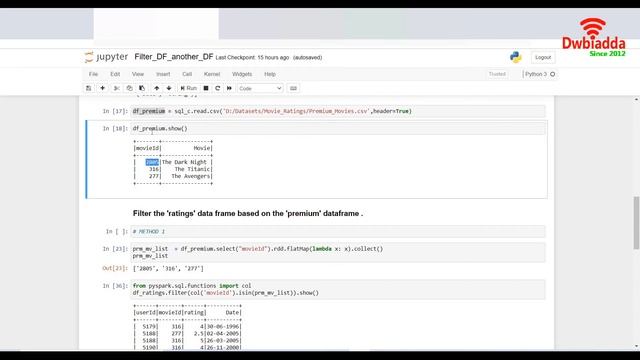Open the command palette keyboard icon
This screenshot has height=360, width=640.
point(293,88)
